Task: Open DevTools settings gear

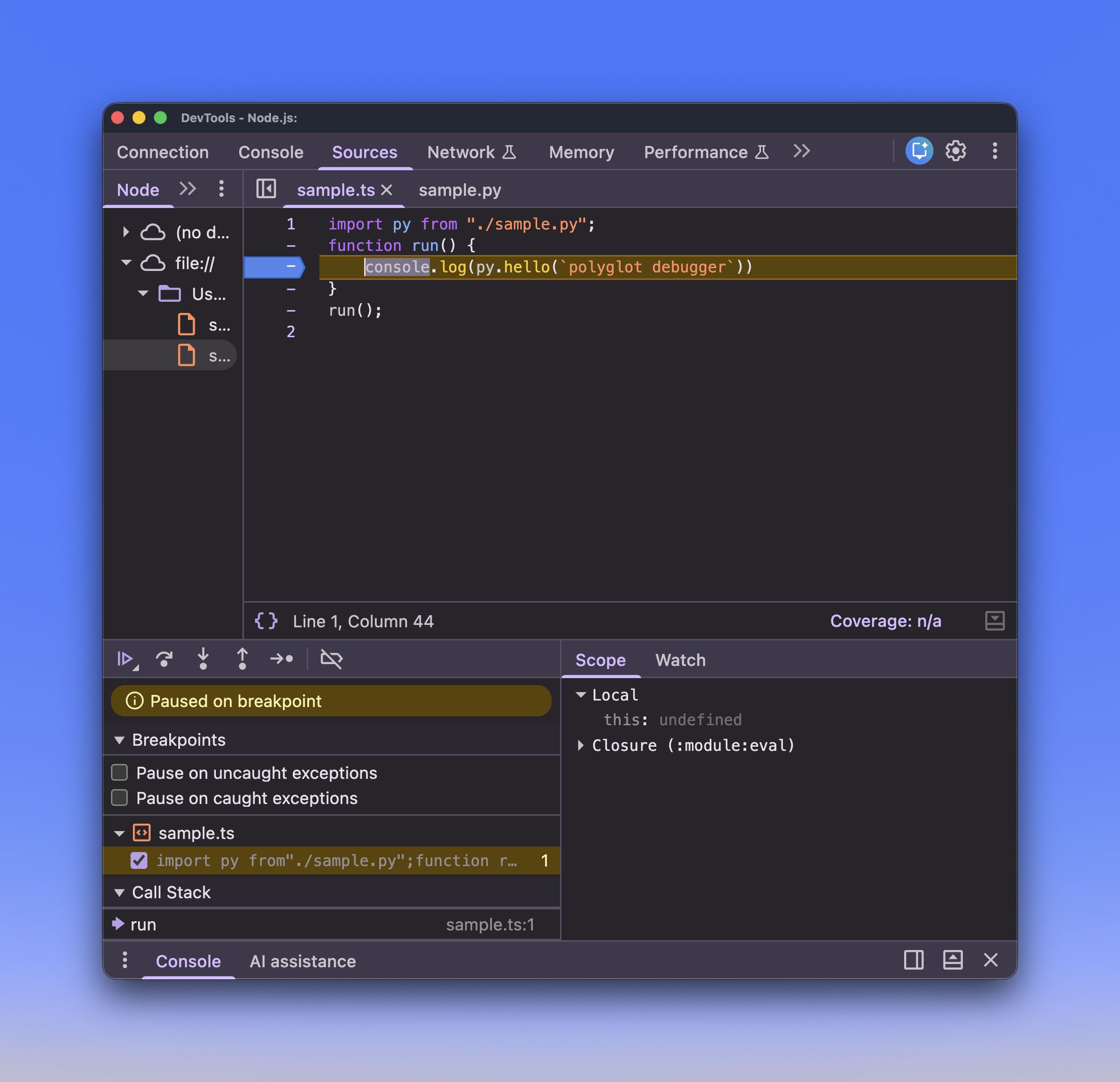Action: click(x=955, y=151)
